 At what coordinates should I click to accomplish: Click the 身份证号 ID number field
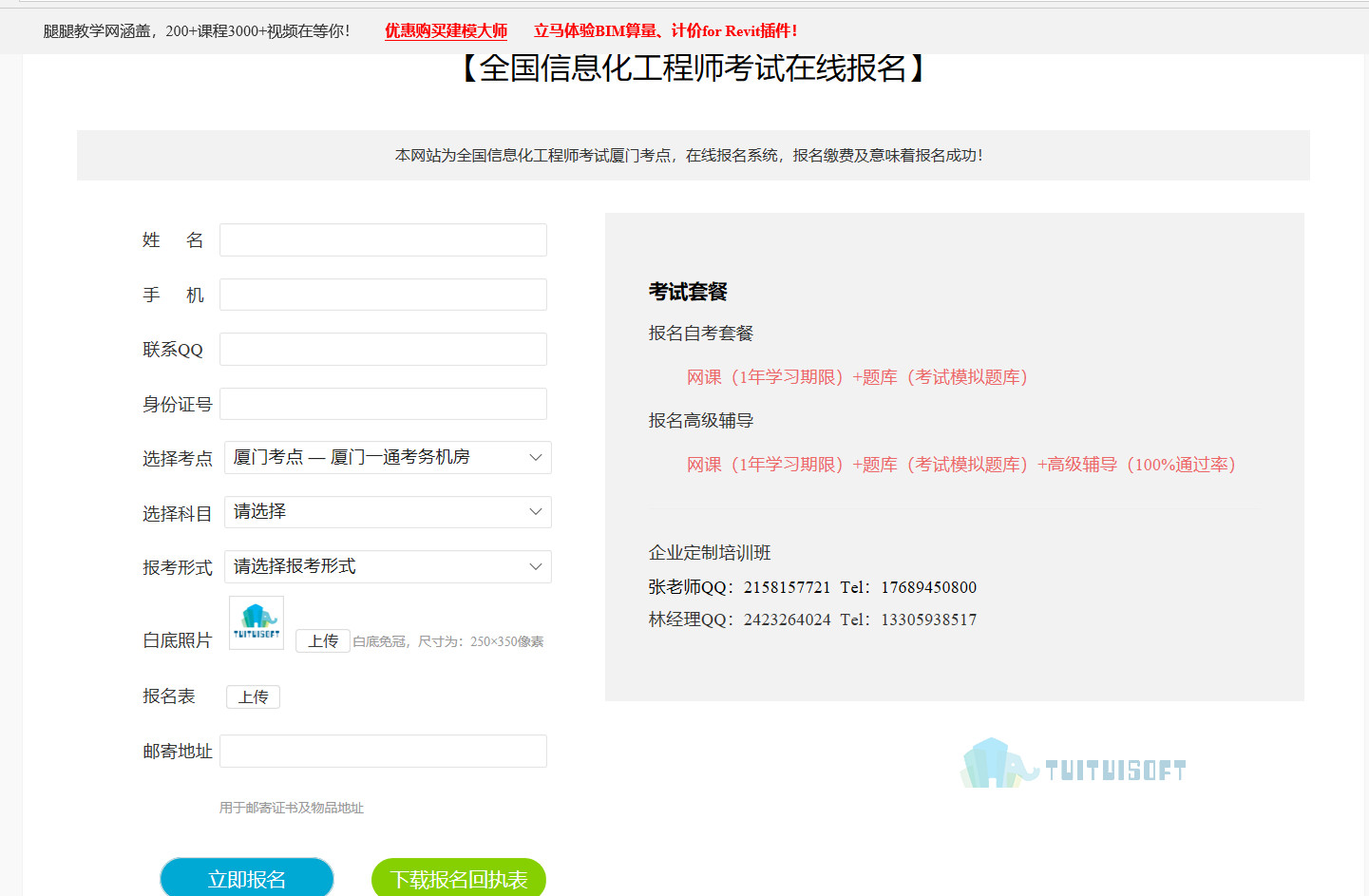383,404
